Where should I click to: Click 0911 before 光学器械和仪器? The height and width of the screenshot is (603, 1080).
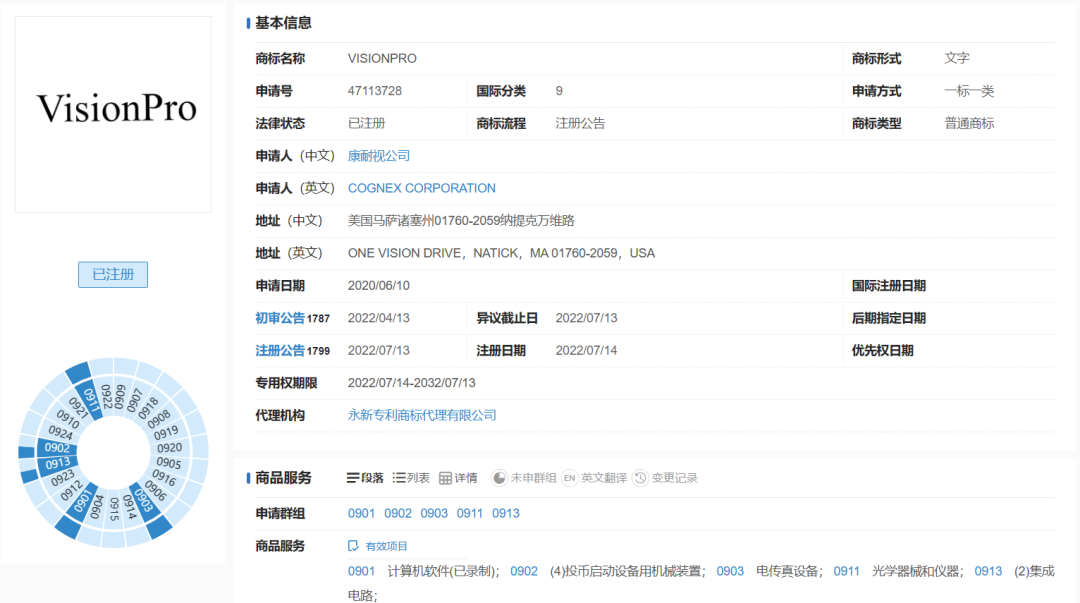click(x=847, y=571)
